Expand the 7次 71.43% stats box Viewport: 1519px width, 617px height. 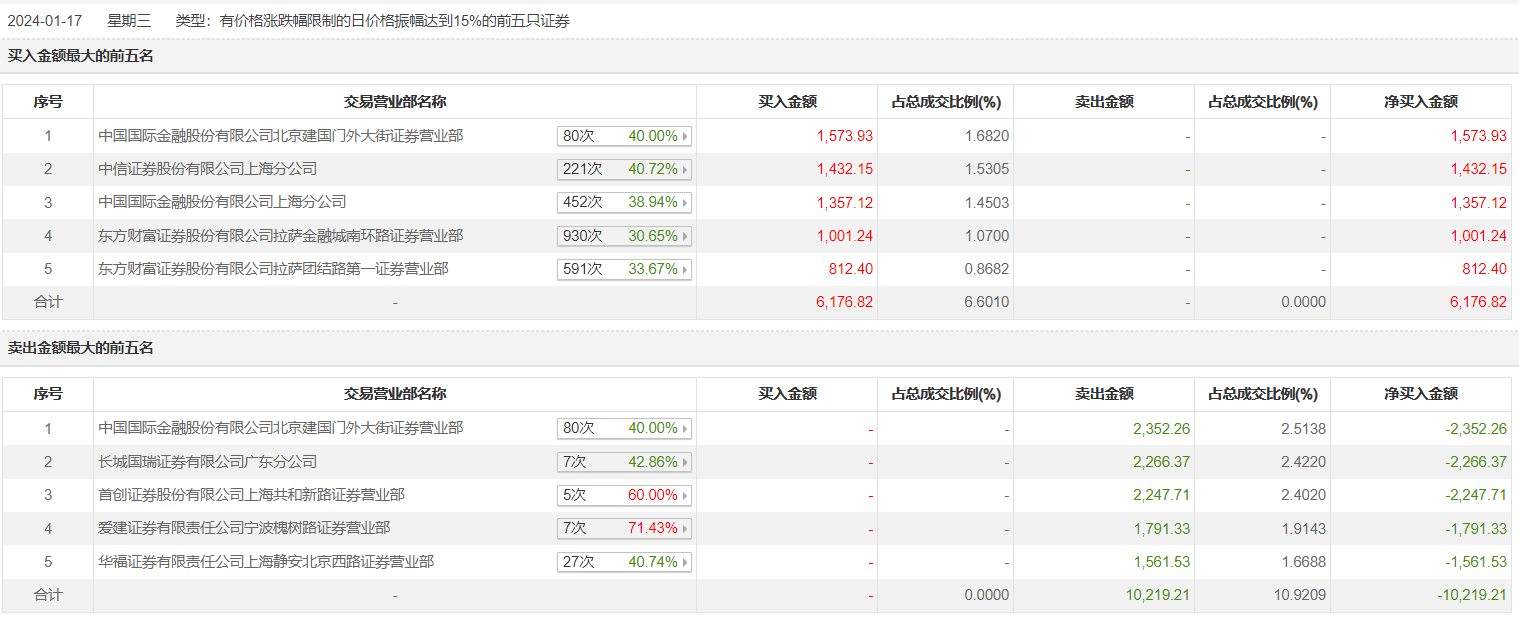click(x=624, y=528)
